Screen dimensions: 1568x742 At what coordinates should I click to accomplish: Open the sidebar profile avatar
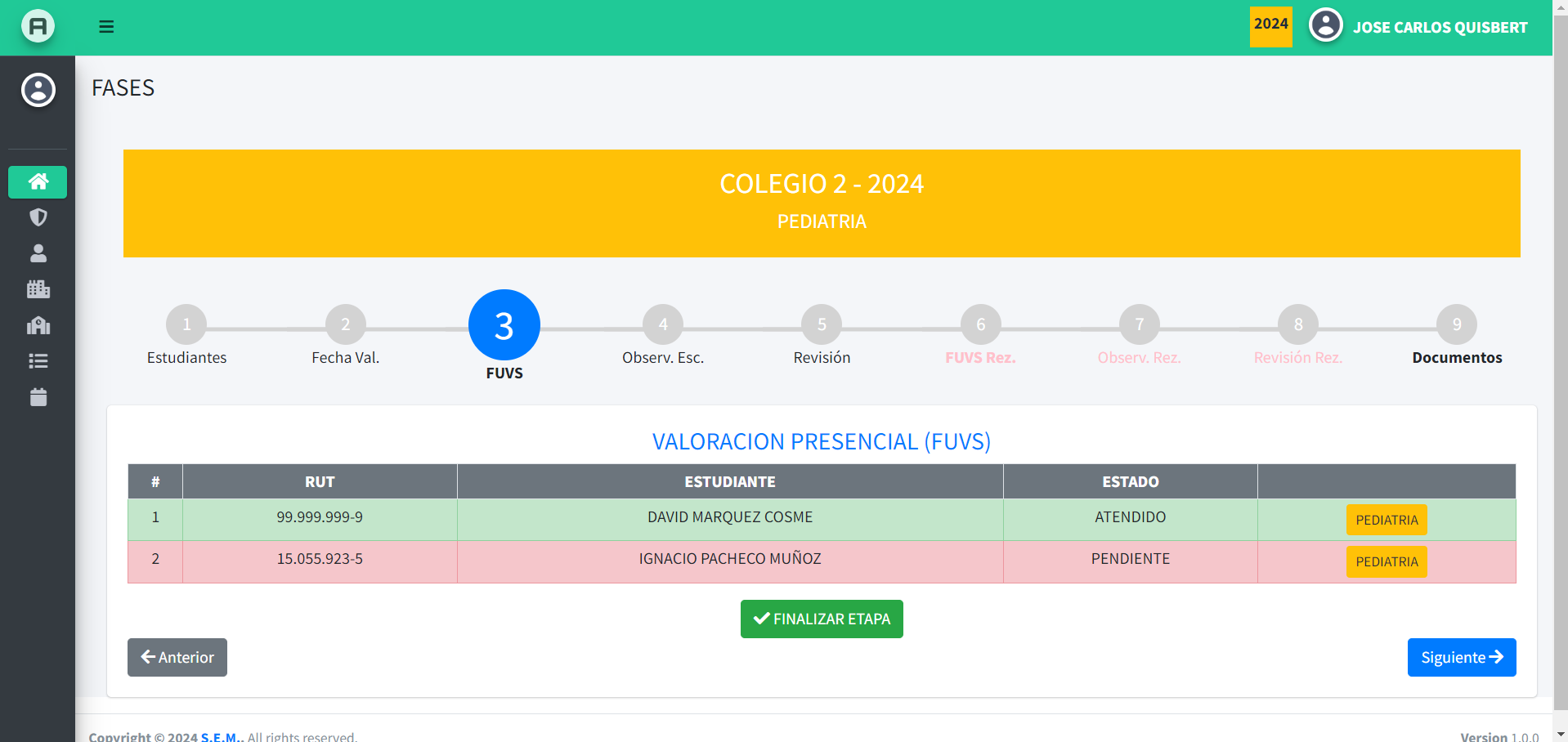(x=38, y=90)
